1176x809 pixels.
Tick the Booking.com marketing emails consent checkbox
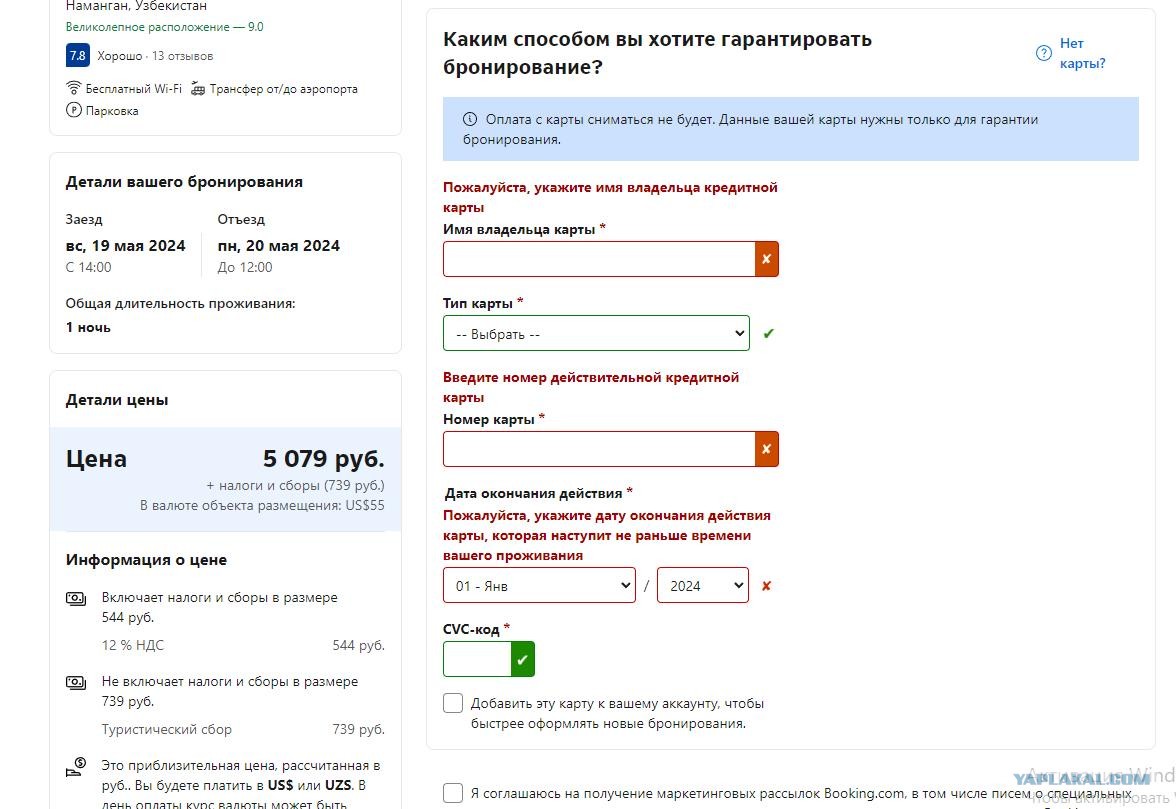453,793
